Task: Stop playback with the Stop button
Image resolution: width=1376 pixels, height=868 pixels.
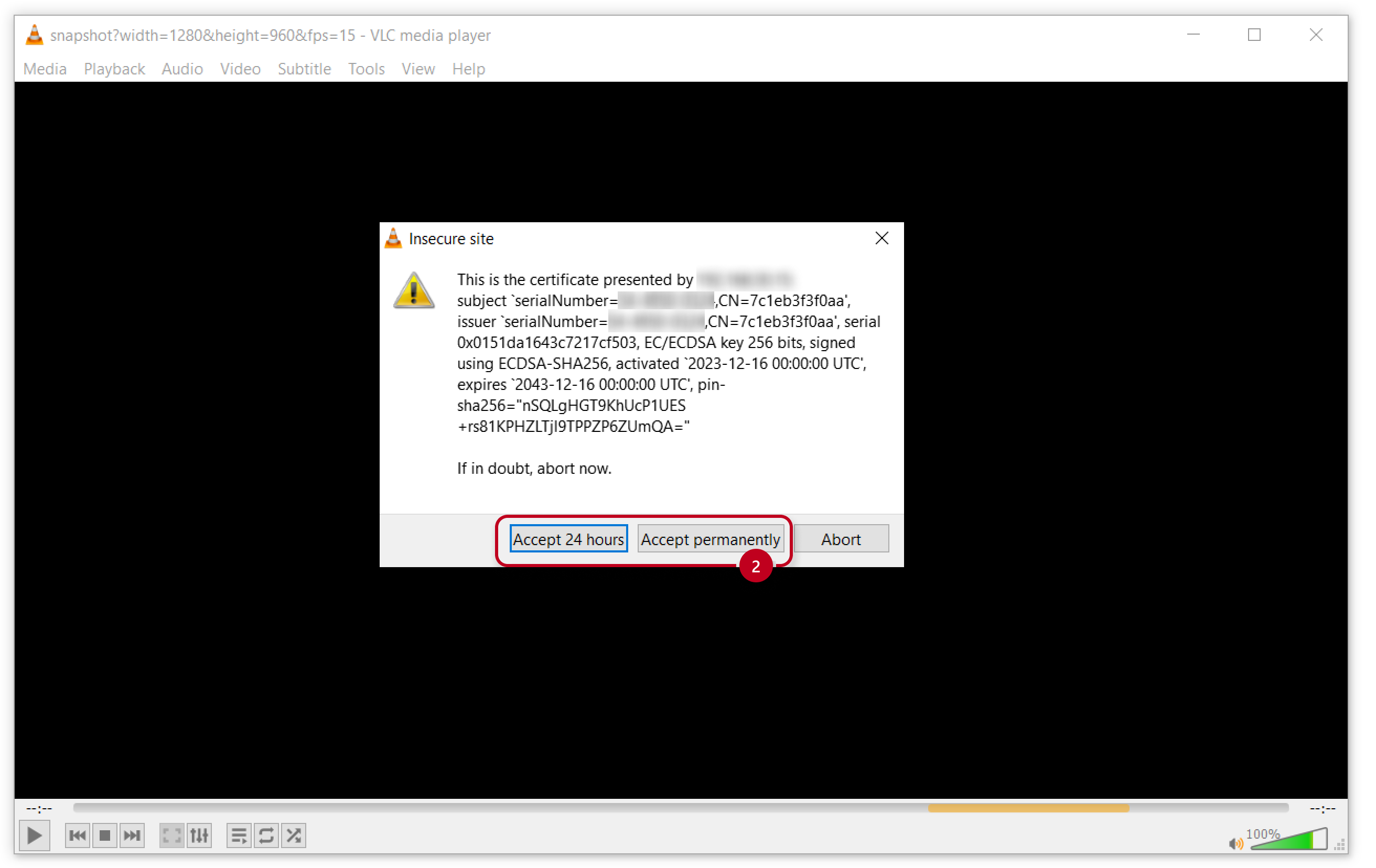Action: [104, 836]
